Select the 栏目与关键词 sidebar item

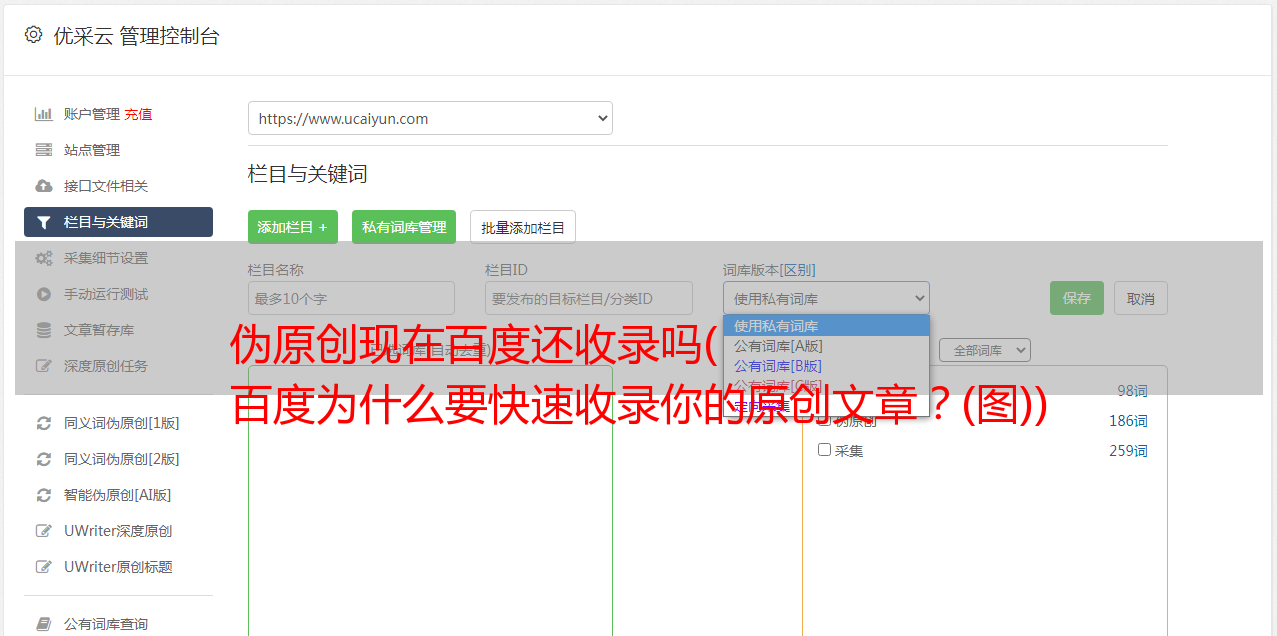(x=118, y=222)
